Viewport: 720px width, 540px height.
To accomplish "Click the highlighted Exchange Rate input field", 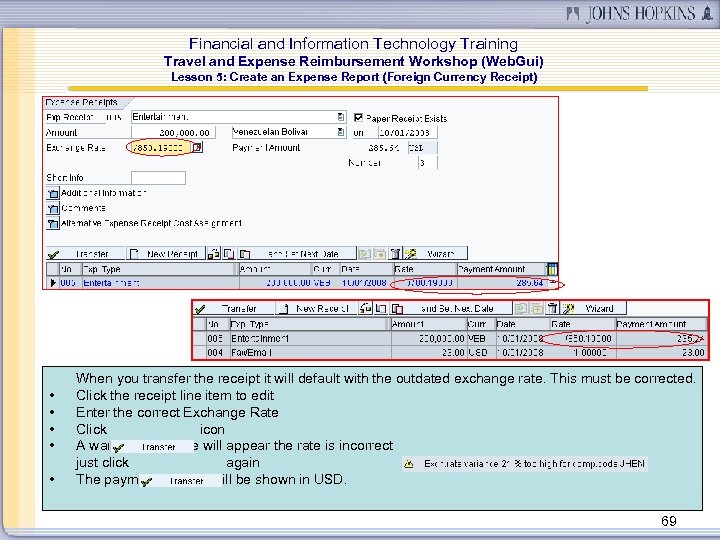I will coord(160,148).
